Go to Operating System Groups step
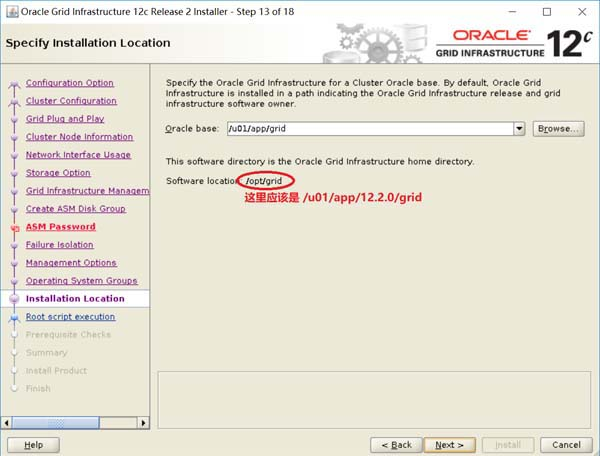Screen dimensions: 600x456 click(x=82, y=281)
